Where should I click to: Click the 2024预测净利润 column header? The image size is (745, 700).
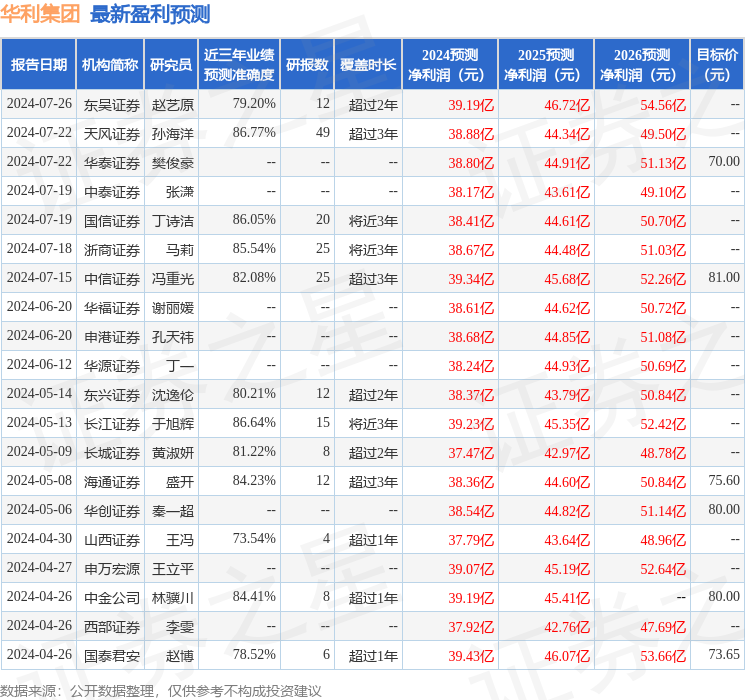click(x=449, y=65)
